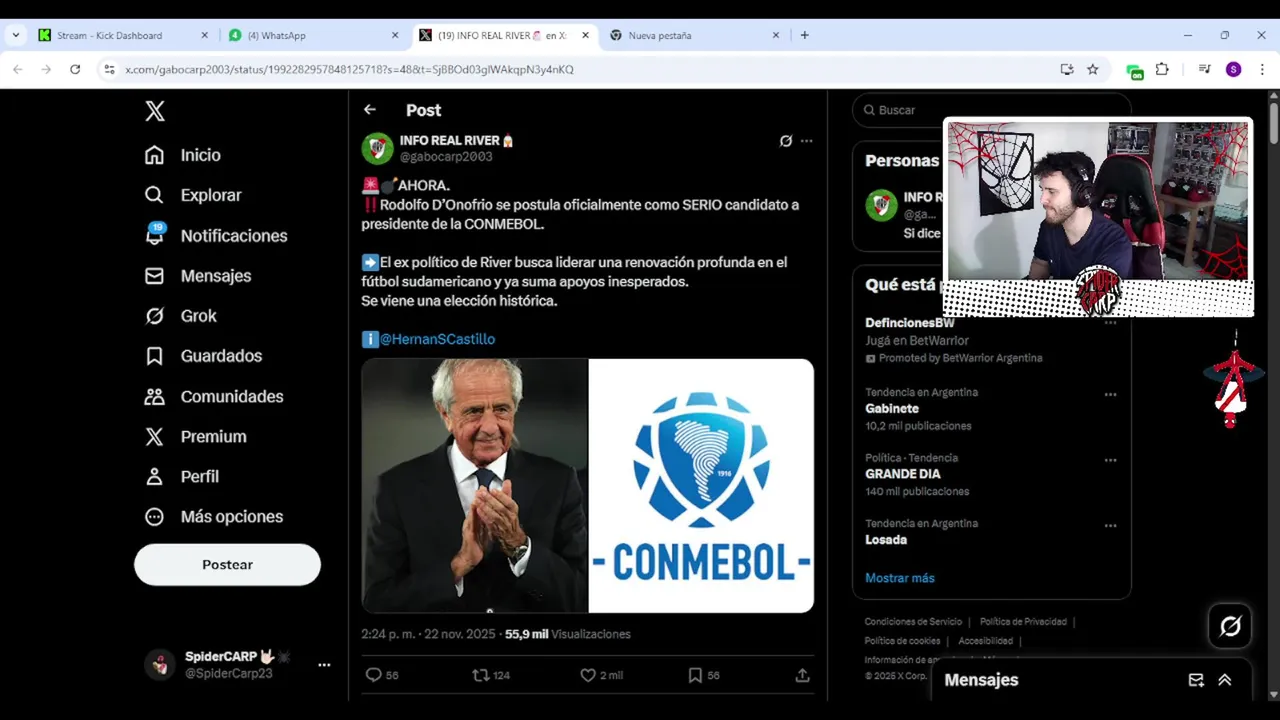Click site information icon in address bar
The width and height of the screenshot is (1280, 720).
point(109,69)
